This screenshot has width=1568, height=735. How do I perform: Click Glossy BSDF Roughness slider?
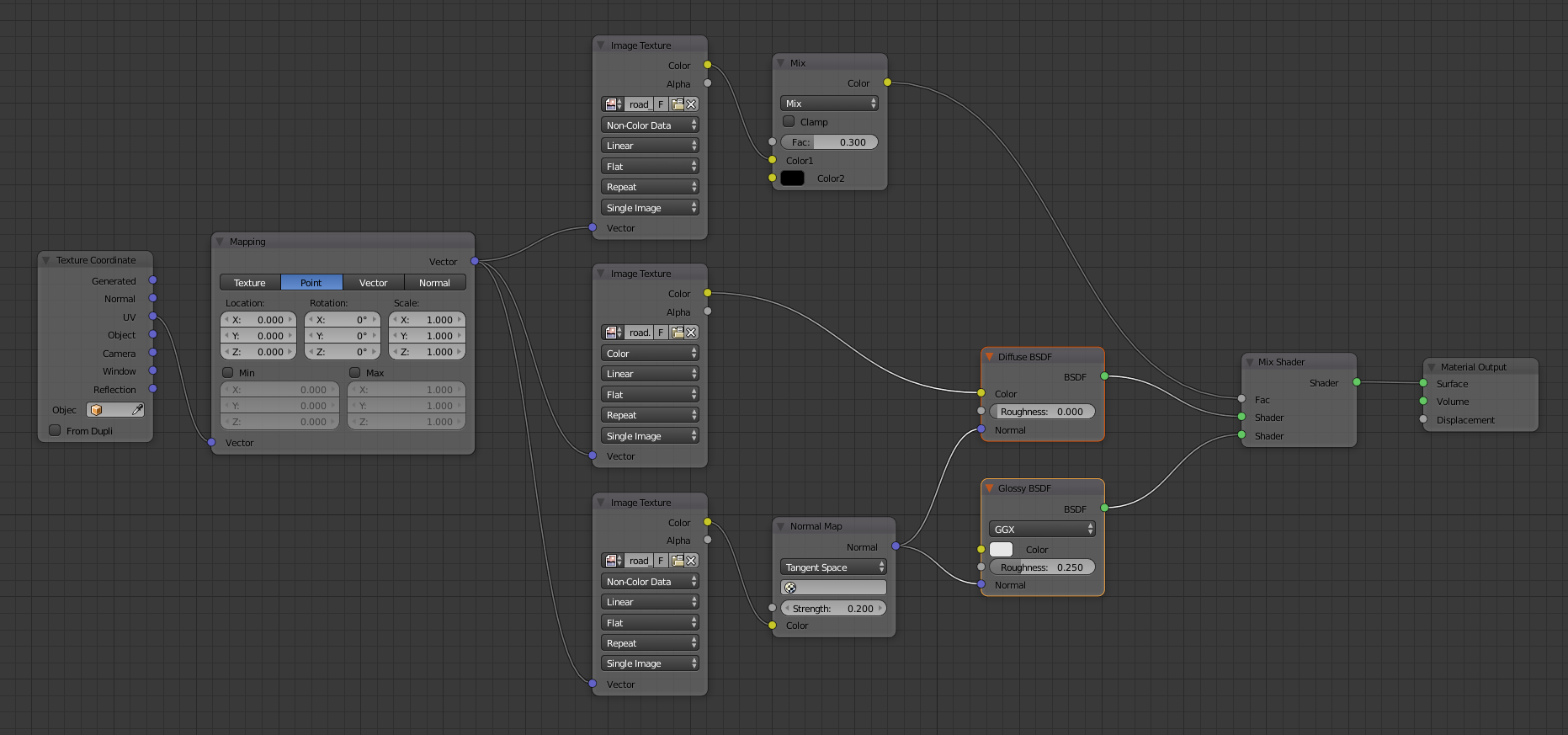1042,567
